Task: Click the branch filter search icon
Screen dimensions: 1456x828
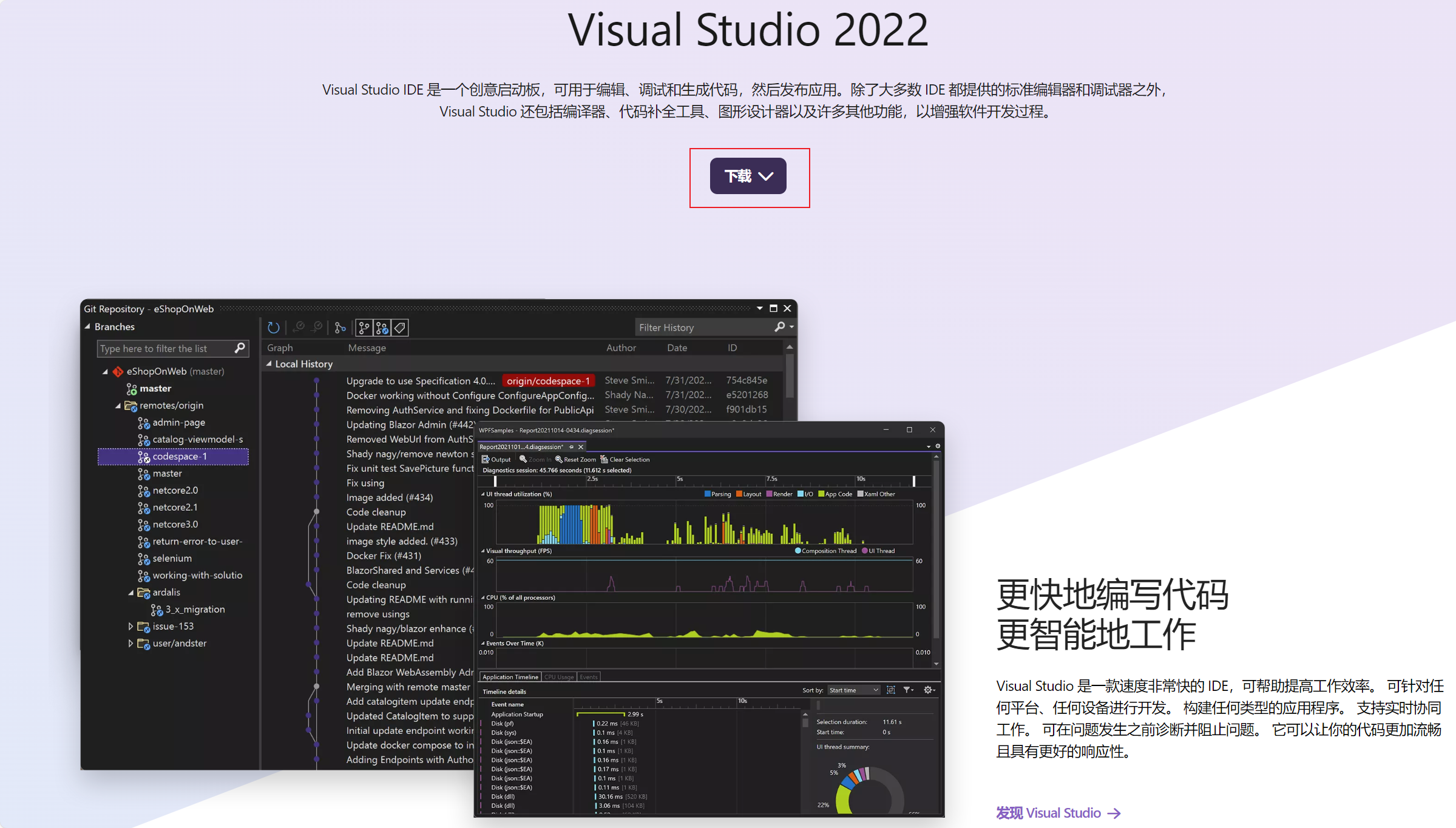Action: click(240, 348)
